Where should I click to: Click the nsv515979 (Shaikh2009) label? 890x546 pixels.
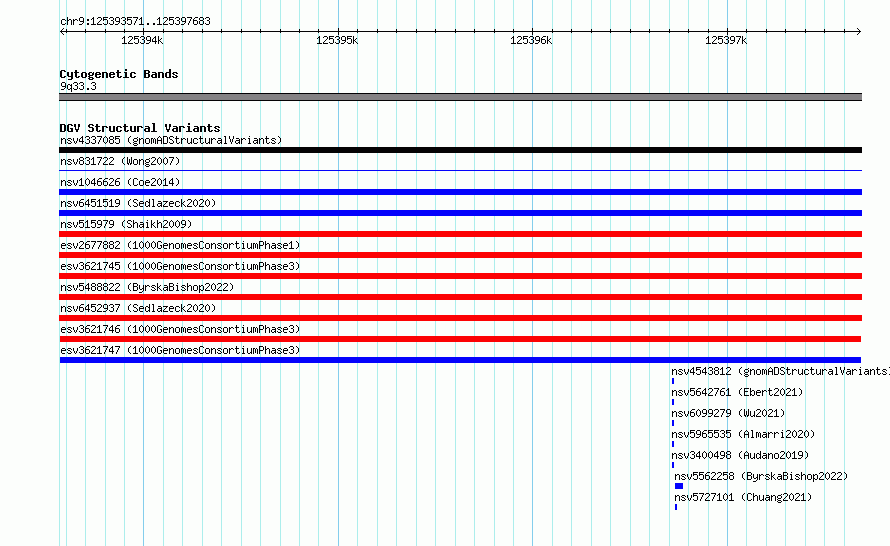pyautogui.click(x=126, y=224)
